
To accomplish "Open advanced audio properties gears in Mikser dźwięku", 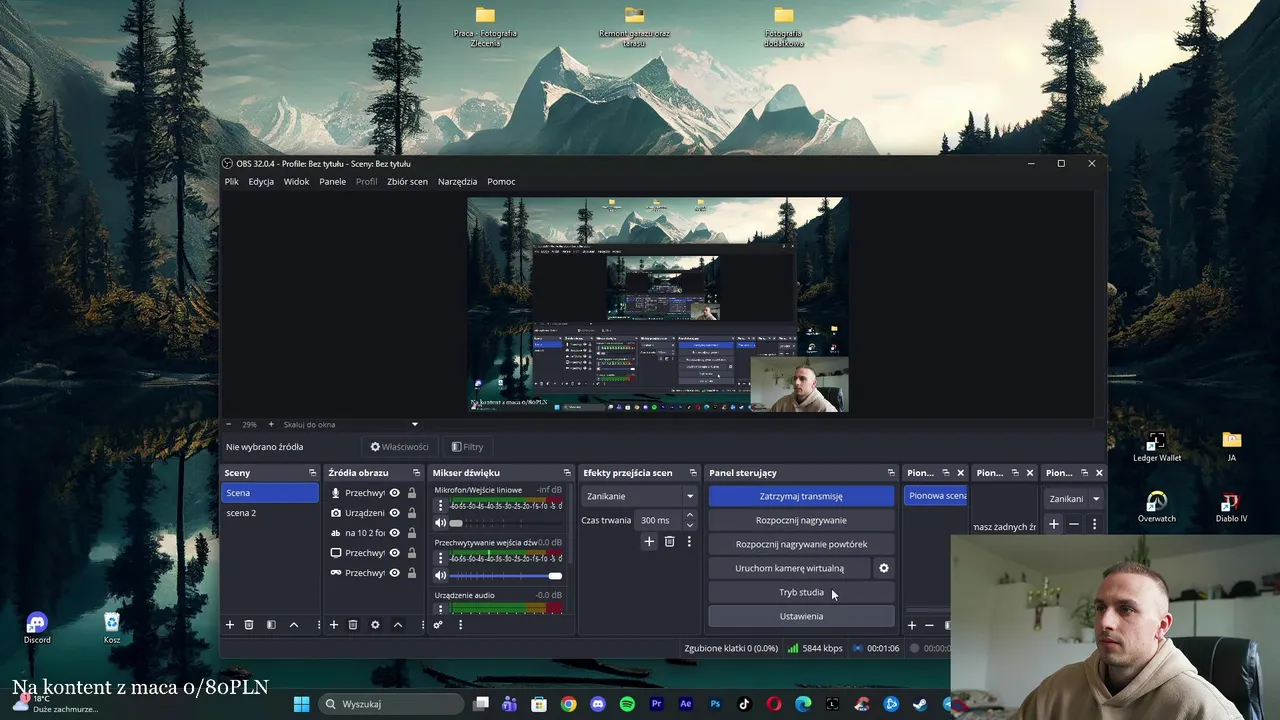I will [x=438, y=625].
